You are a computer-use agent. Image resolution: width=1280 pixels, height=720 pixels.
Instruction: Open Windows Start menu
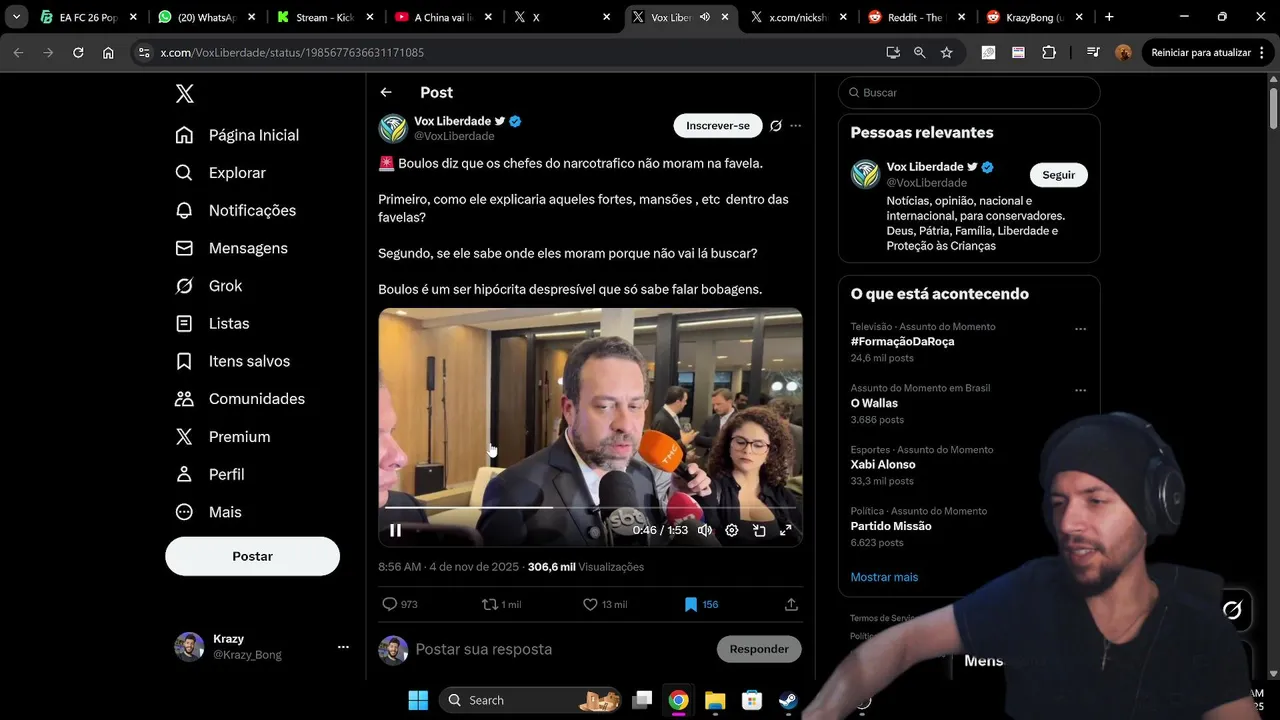(x=418, y=700)
